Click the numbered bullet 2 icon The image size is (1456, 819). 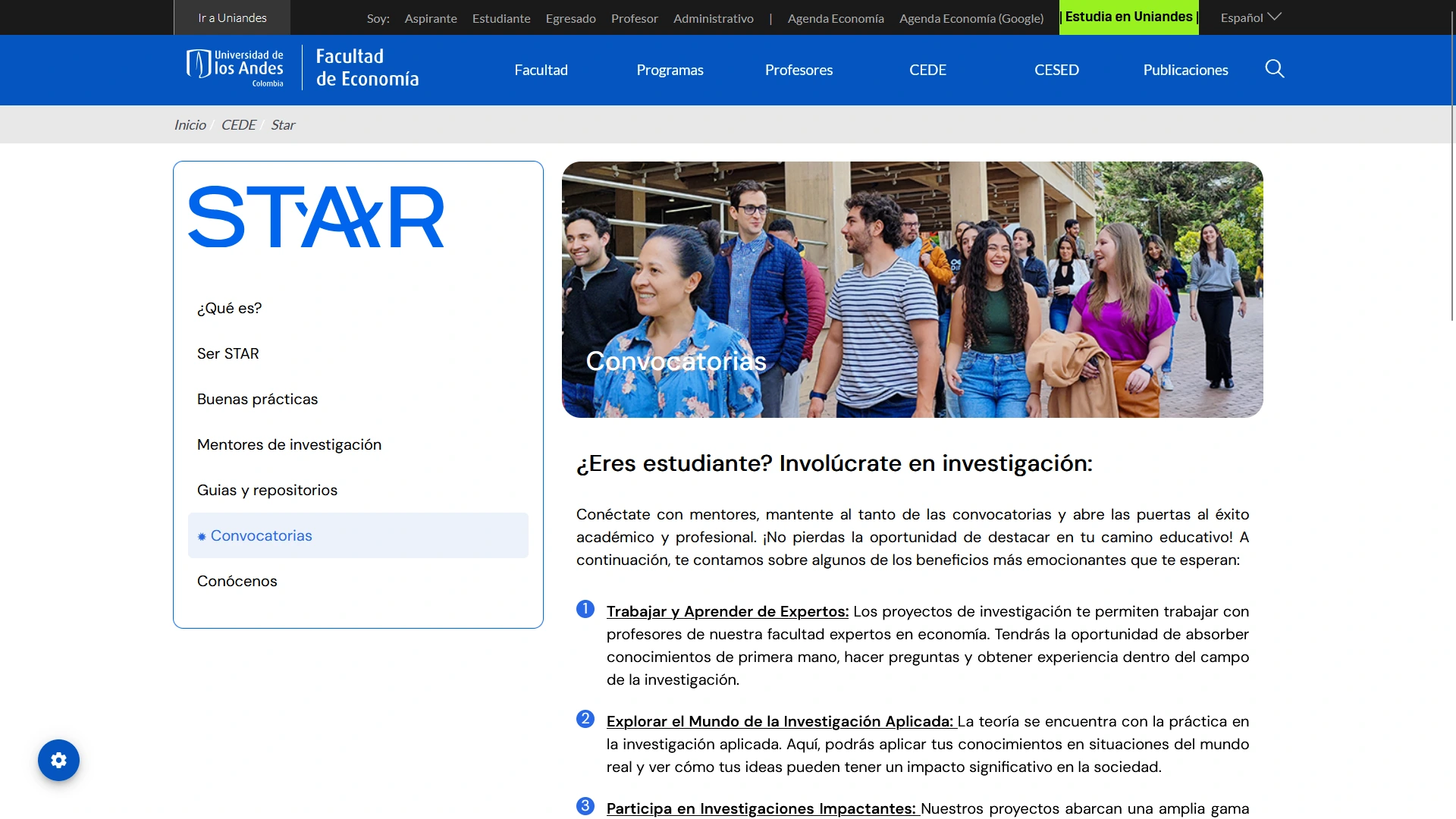tap(585, 719)
